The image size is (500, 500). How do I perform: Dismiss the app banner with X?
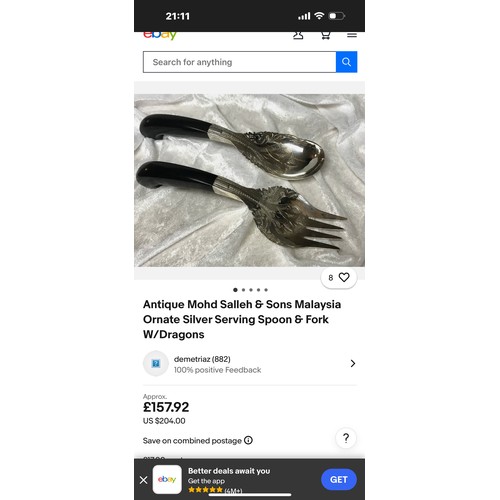tap(144, 480)
